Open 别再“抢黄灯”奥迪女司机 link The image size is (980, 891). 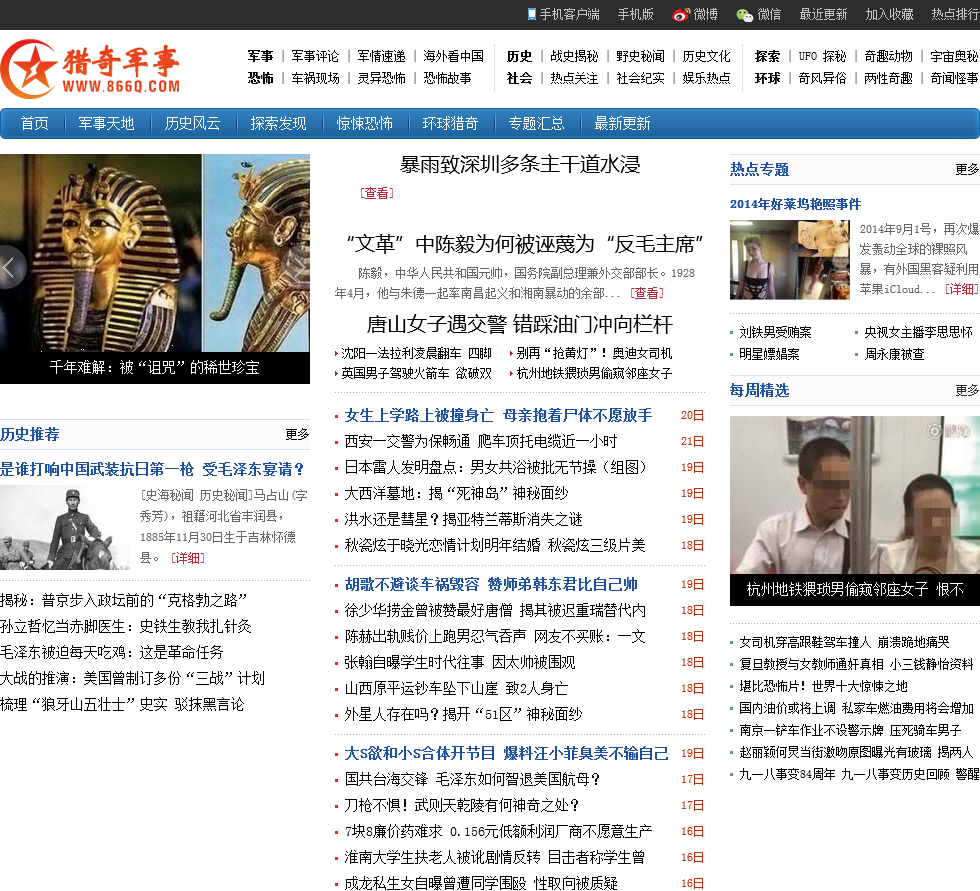[594, 354]
